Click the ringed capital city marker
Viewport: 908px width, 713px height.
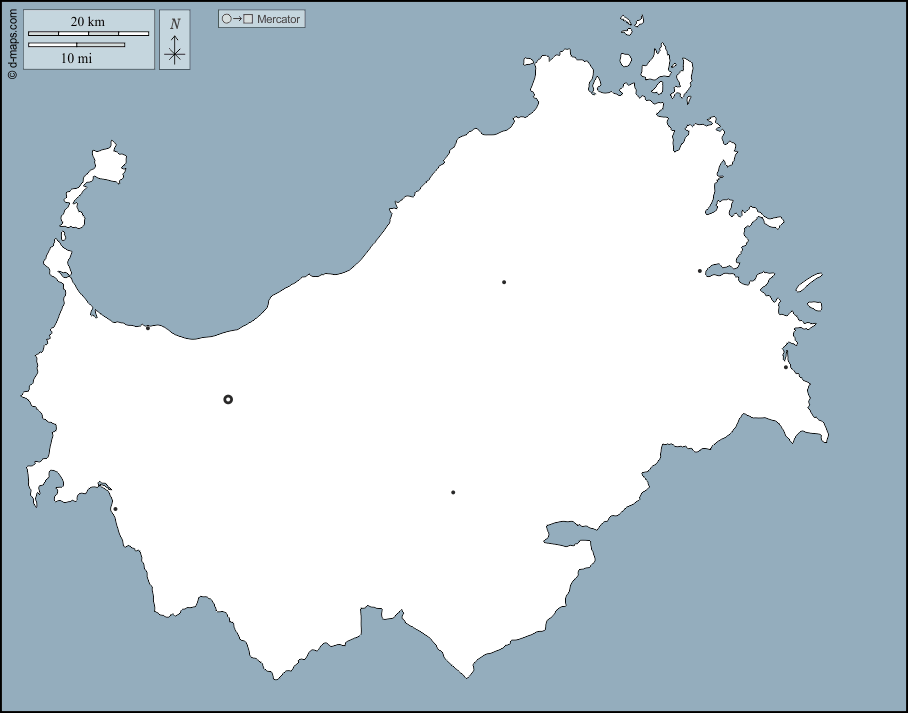228,399
